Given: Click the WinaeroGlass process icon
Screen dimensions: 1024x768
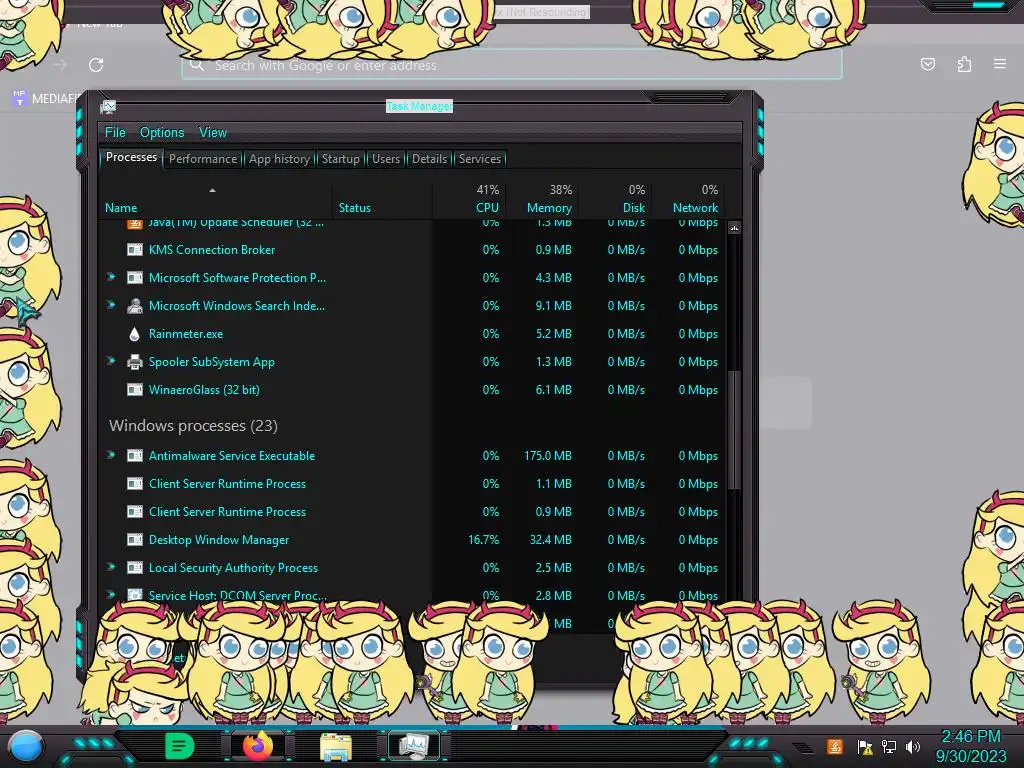Looking at the screenshot, I should (135, 390).
